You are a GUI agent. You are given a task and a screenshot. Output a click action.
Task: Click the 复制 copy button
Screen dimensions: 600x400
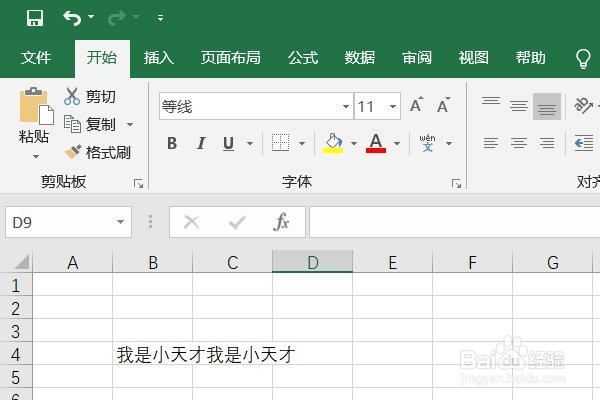tap(90, 124)
